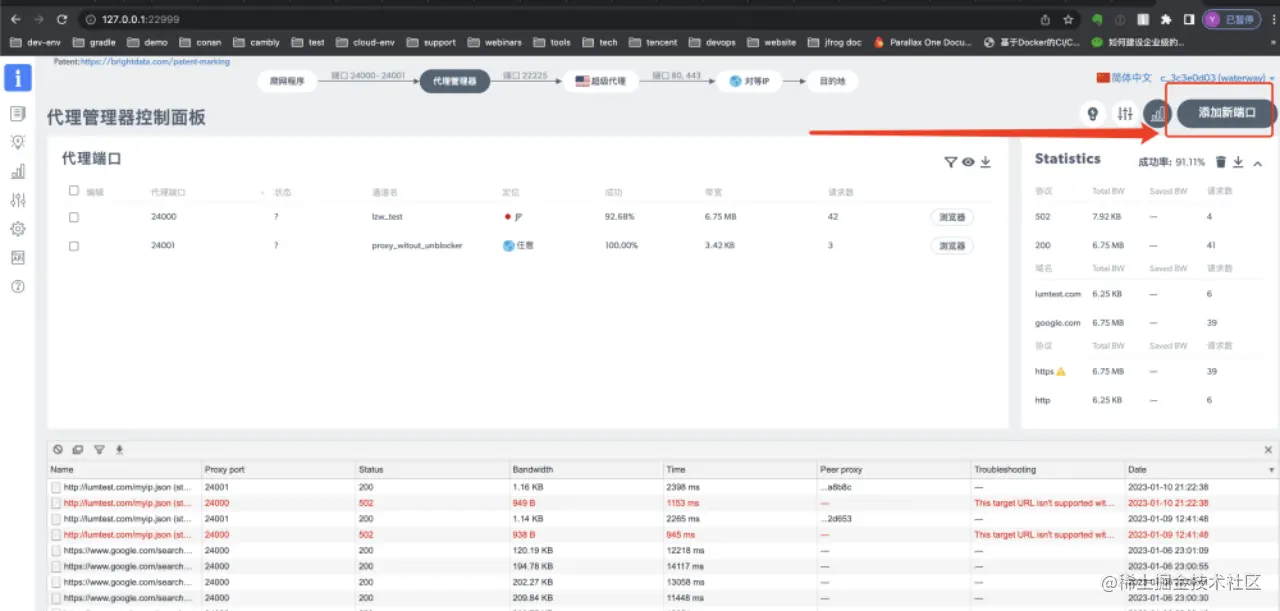Toggle column visibility eye icon in proxy ports
This screenshot has width=1280, height=611.
tap(968, 162)
